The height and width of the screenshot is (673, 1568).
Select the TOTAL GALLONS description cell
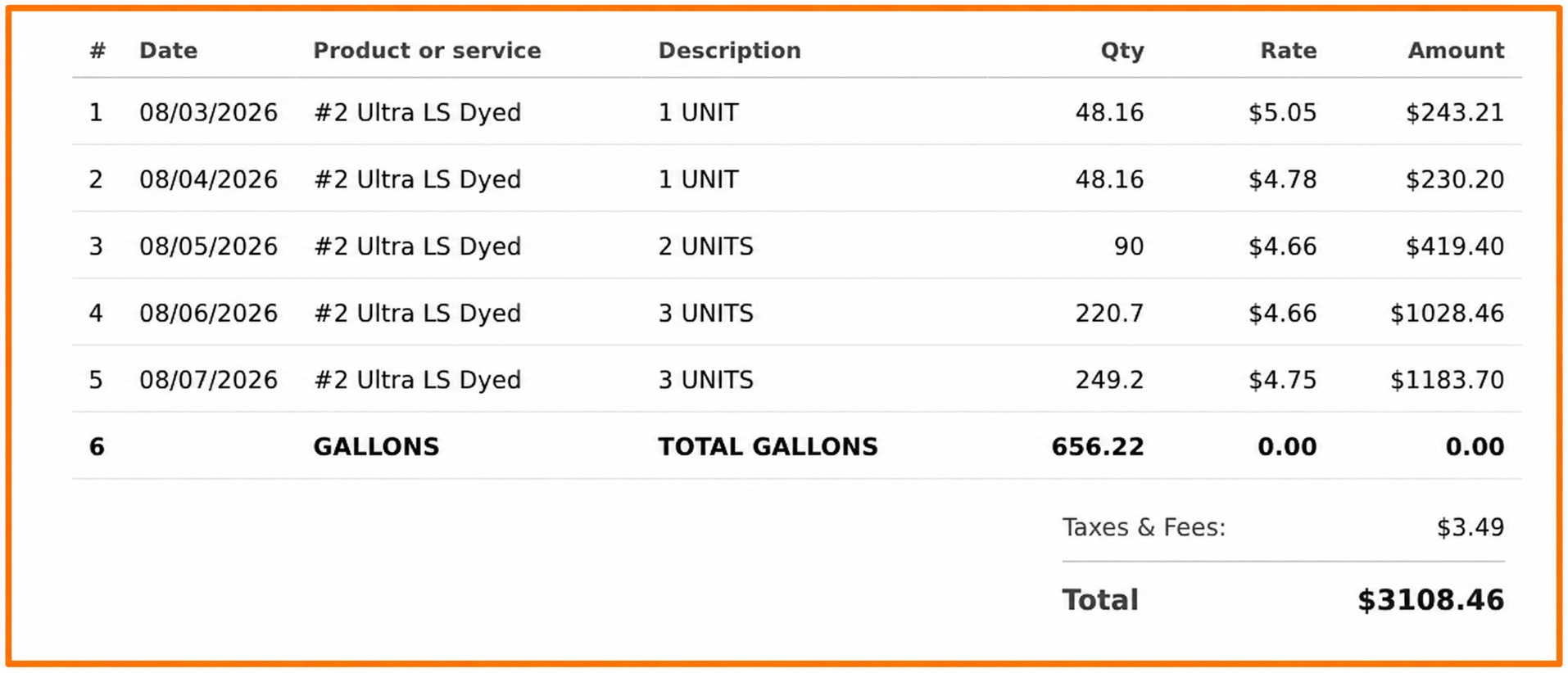[768, 447]
